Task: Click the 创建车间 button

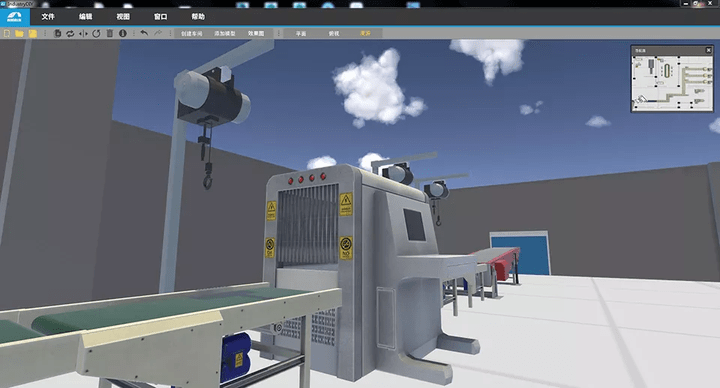Action: tap(191, 34)
